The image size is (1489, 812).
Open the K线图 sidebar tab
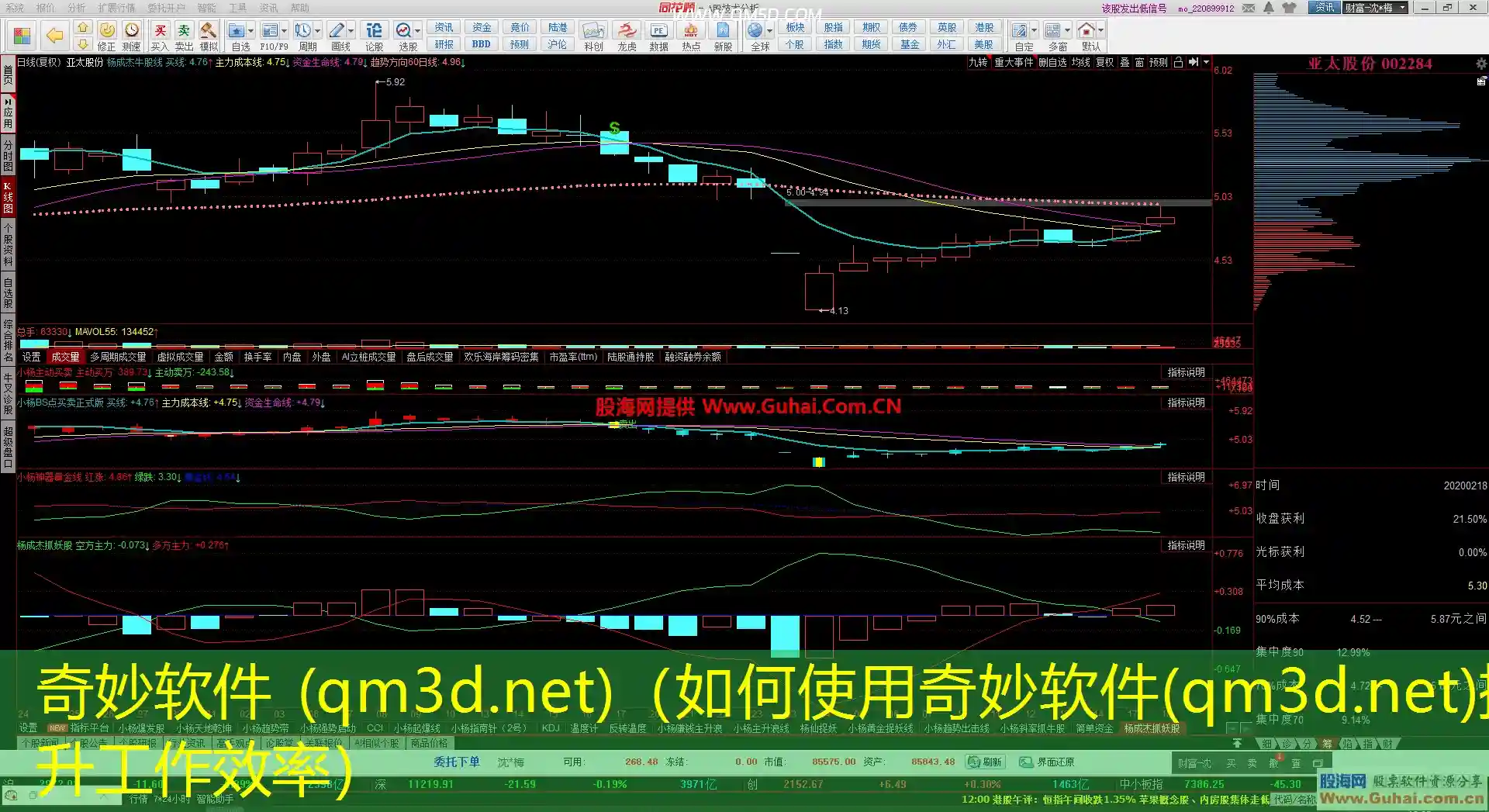(8, 197)
